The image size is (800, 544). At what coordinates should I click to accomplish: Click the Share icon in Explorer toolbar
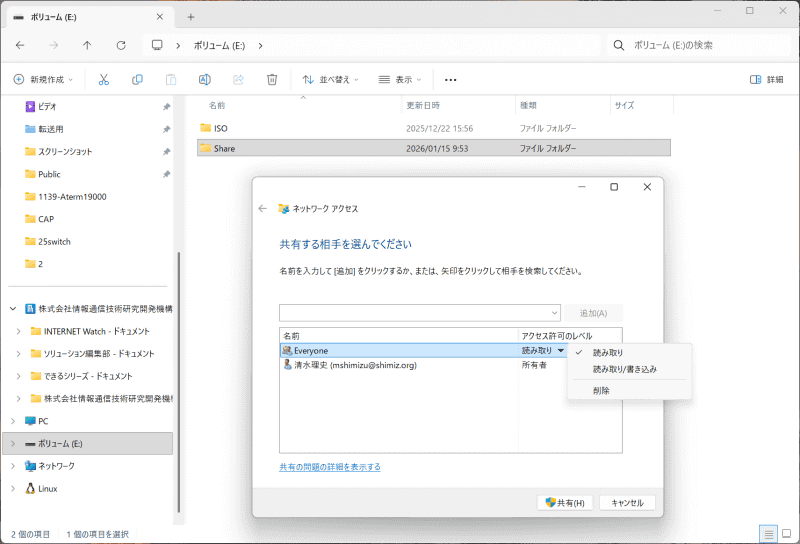[238, 80]
